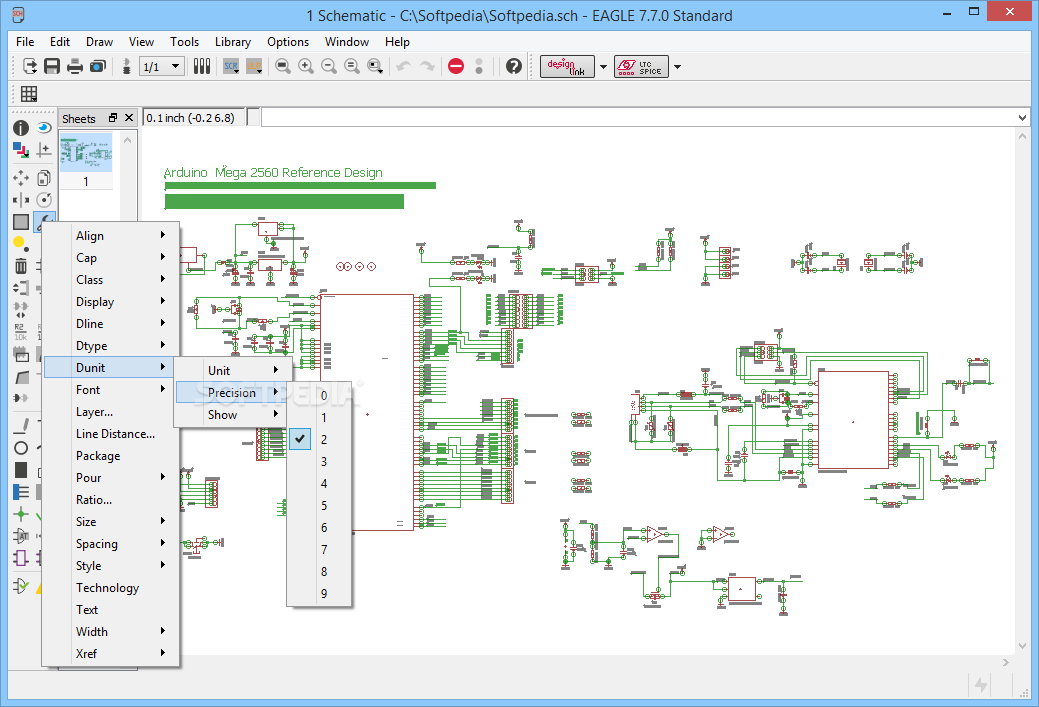Expand the Width submenu
This screenshot has width=1039, height=707.
click(111, 631)
